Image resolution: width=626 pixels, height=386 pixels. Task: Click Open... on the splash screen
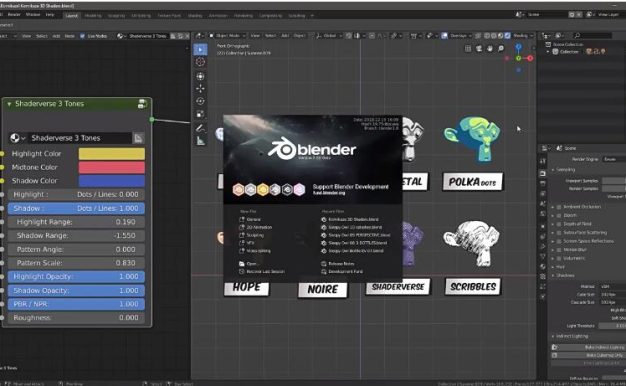pos(248,264)
